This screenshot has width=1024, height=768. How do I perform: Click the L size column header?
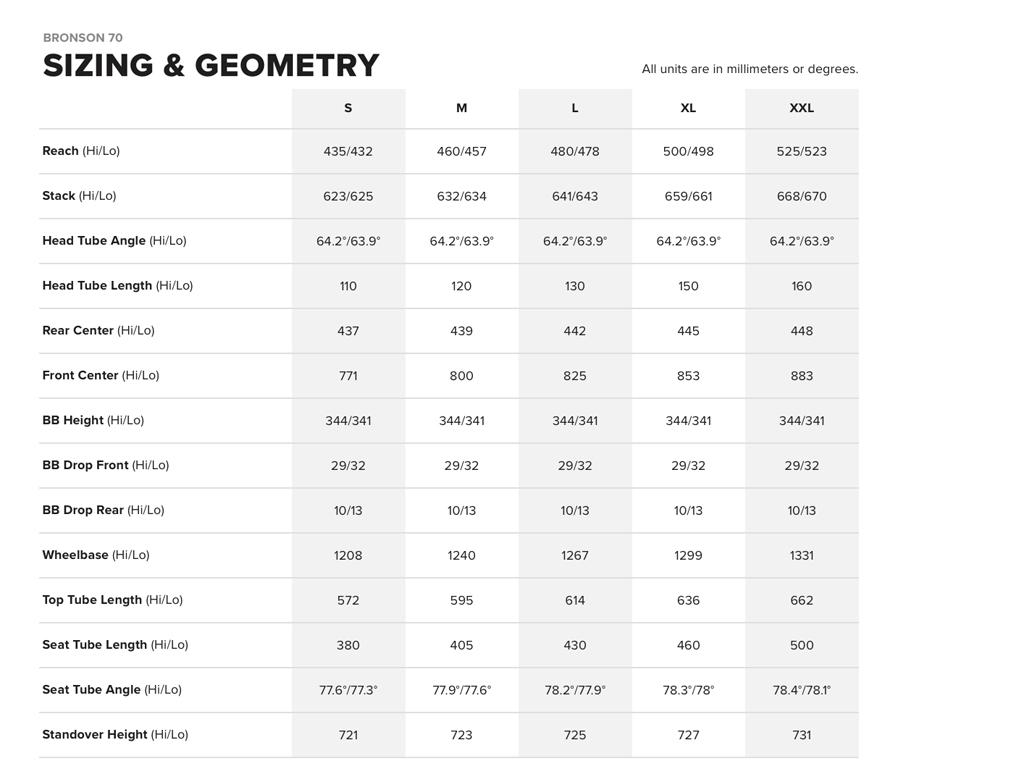(575, 108)
